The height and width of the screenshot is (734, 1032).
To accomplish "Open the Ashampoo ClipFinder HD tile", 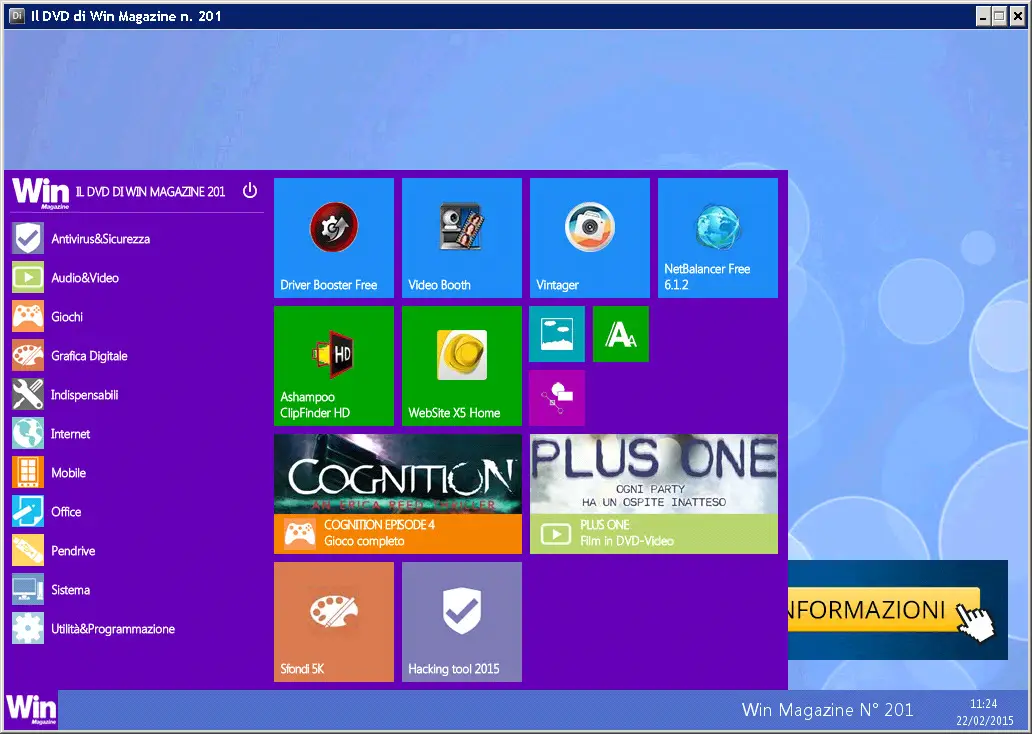I will pos(334,366).
